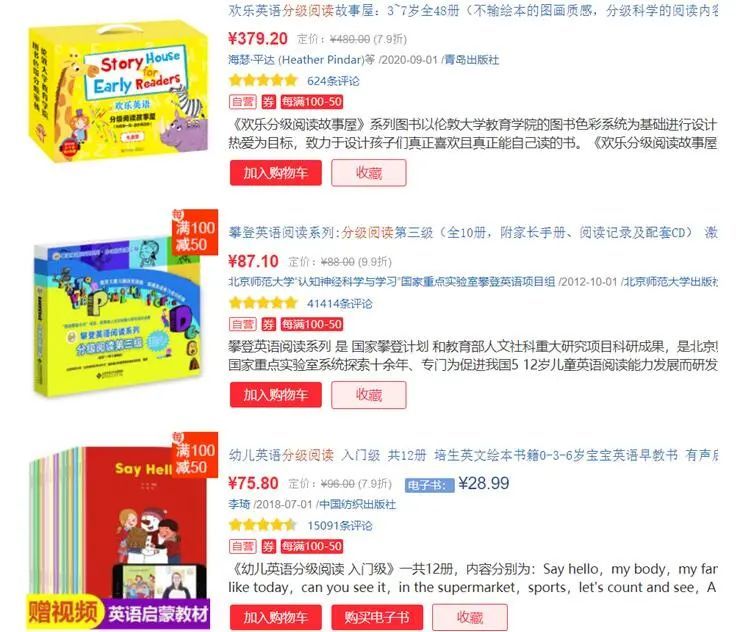
Task: Click the 自营 badge on Story House listing
Action: pyautogui.click(x=242, y=101)
